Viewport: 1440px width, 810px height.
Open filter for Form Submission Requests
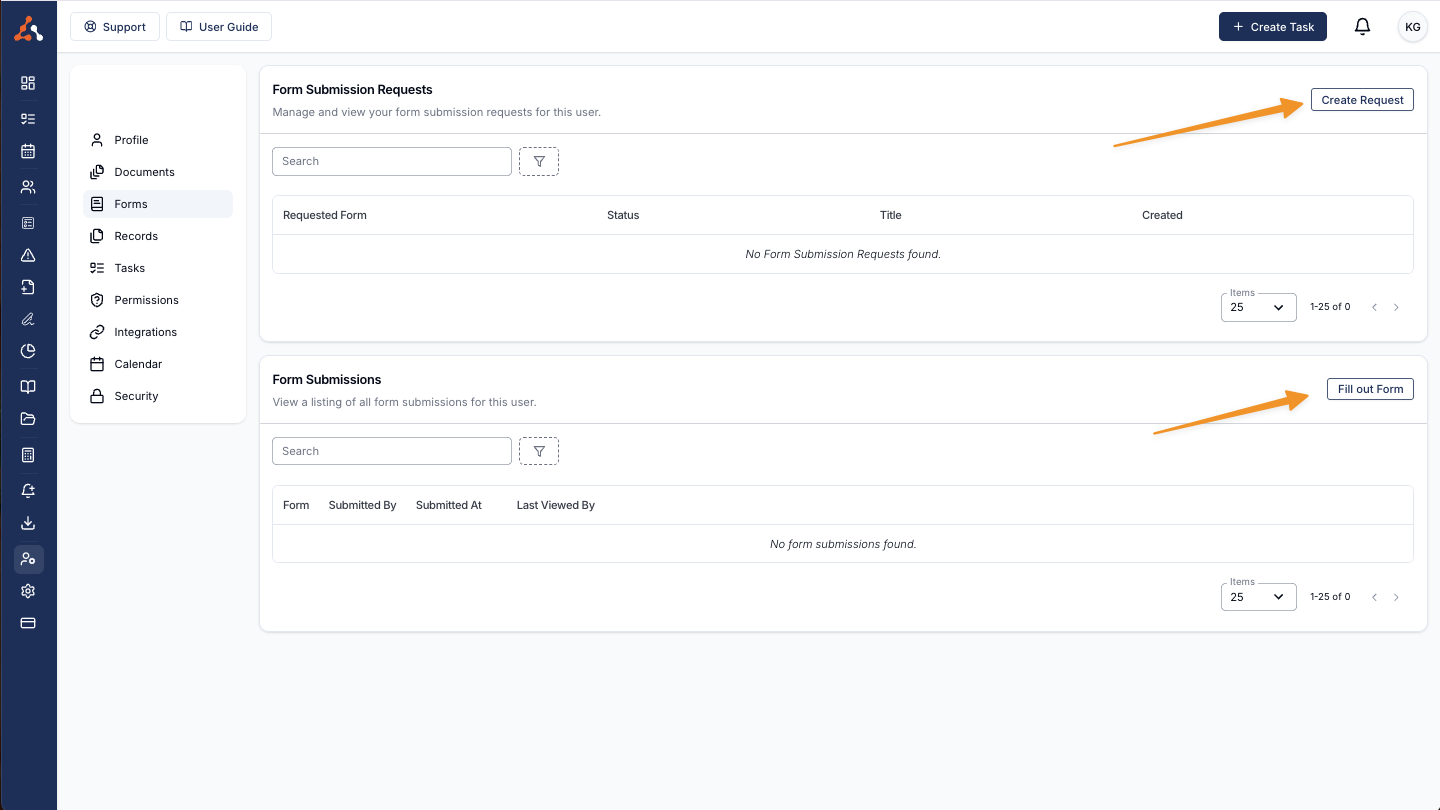[539, 161]
